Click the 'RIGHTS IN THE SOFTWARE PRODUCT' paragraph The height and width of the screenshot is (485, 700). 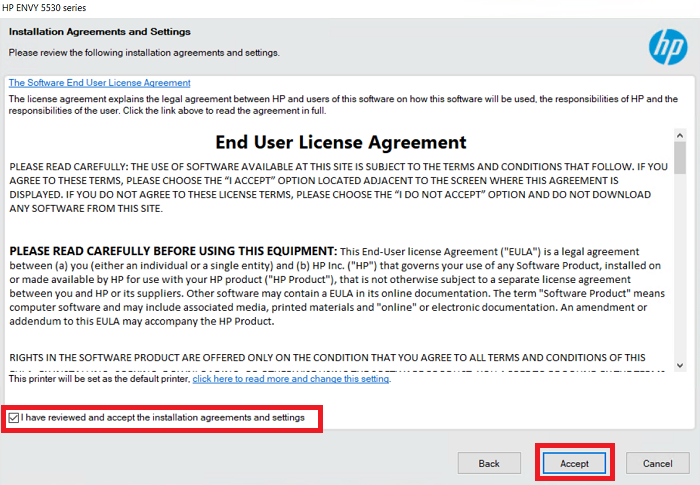point(327,358)
